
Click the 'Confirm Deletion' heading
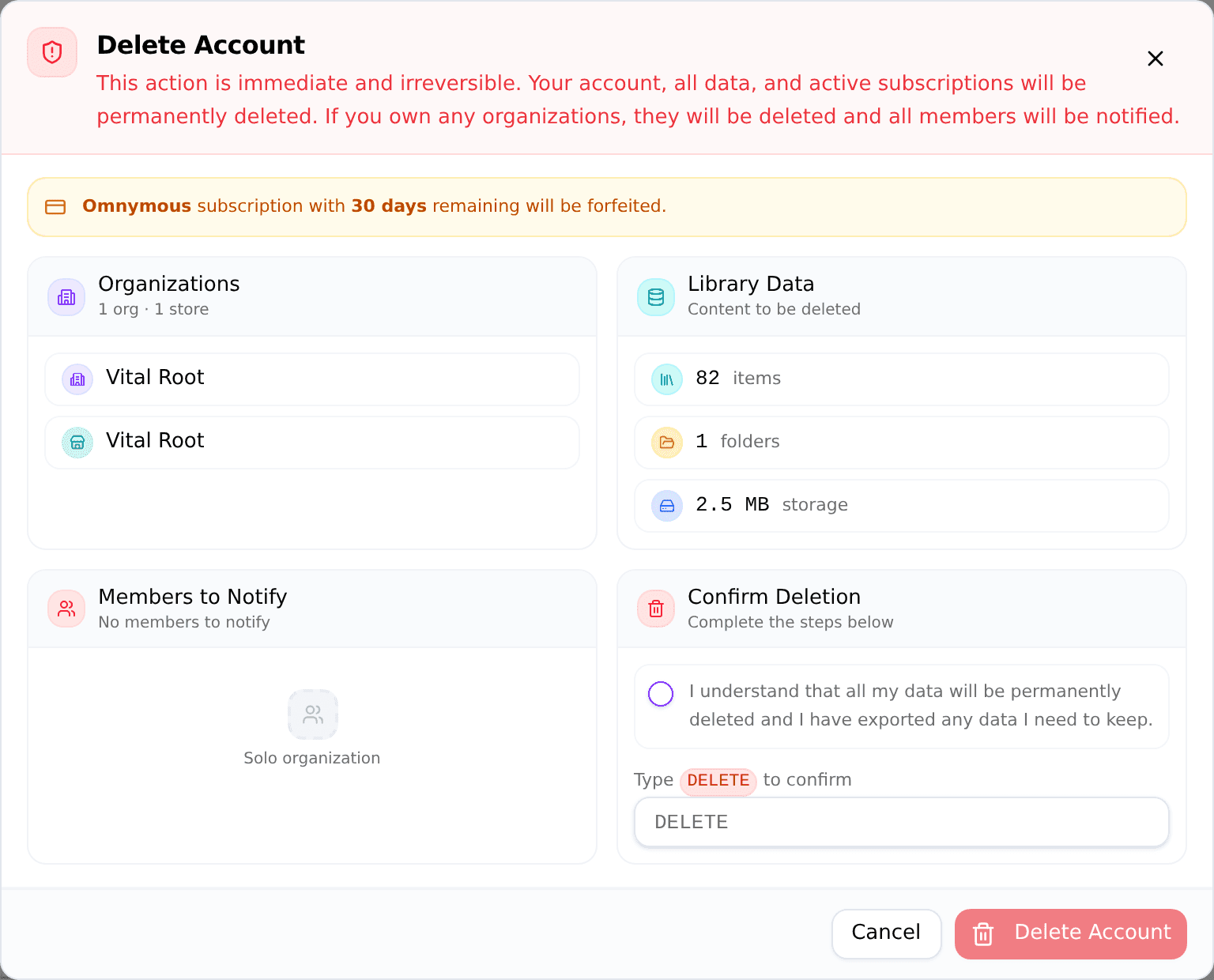[774, 597]
